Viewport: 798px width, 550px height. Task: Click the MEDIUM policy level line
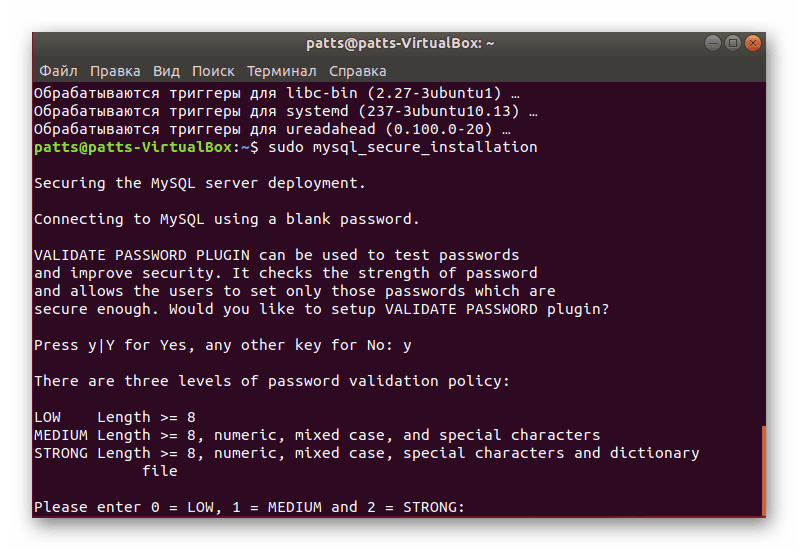317,435
